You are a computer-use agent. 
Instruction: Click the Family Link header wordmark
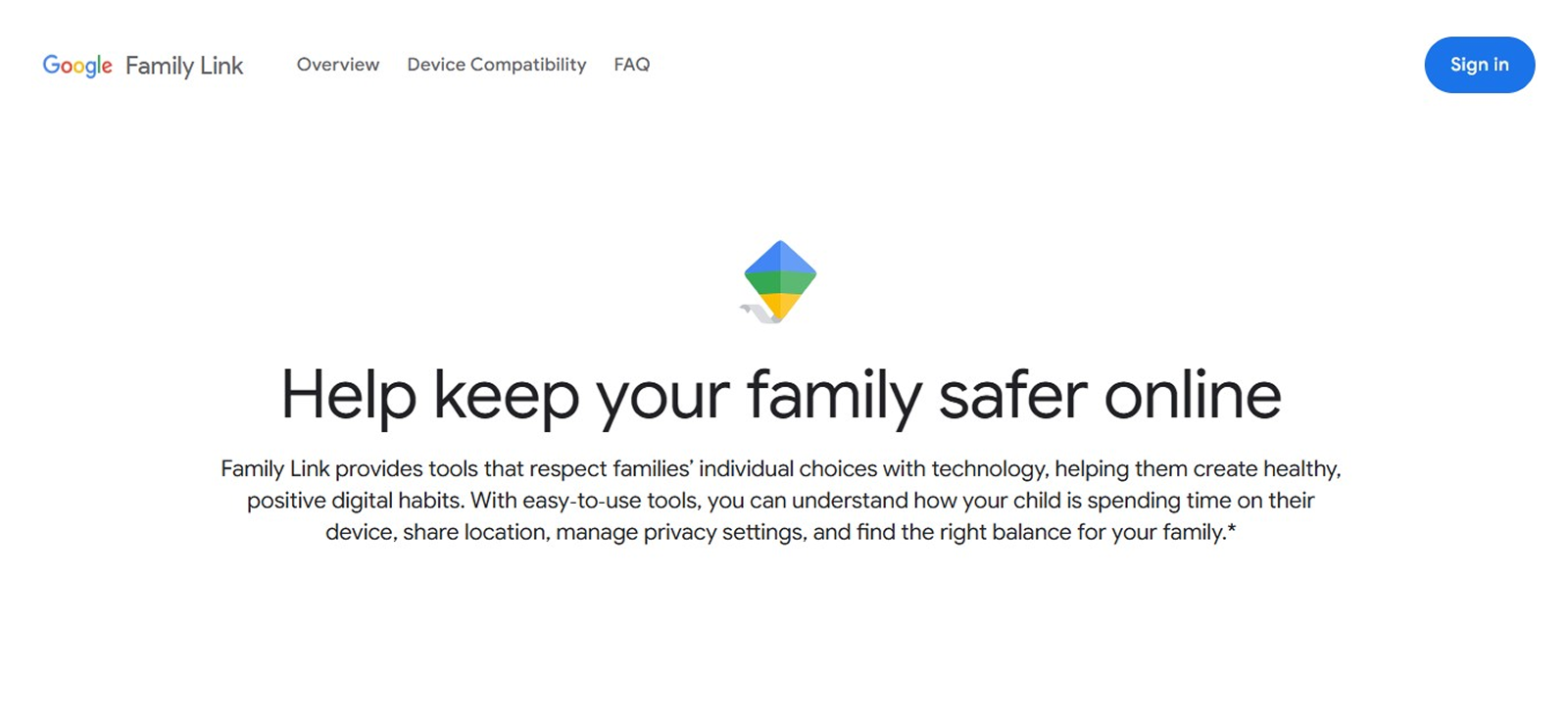pyautogui.click(x=184, y=66)
